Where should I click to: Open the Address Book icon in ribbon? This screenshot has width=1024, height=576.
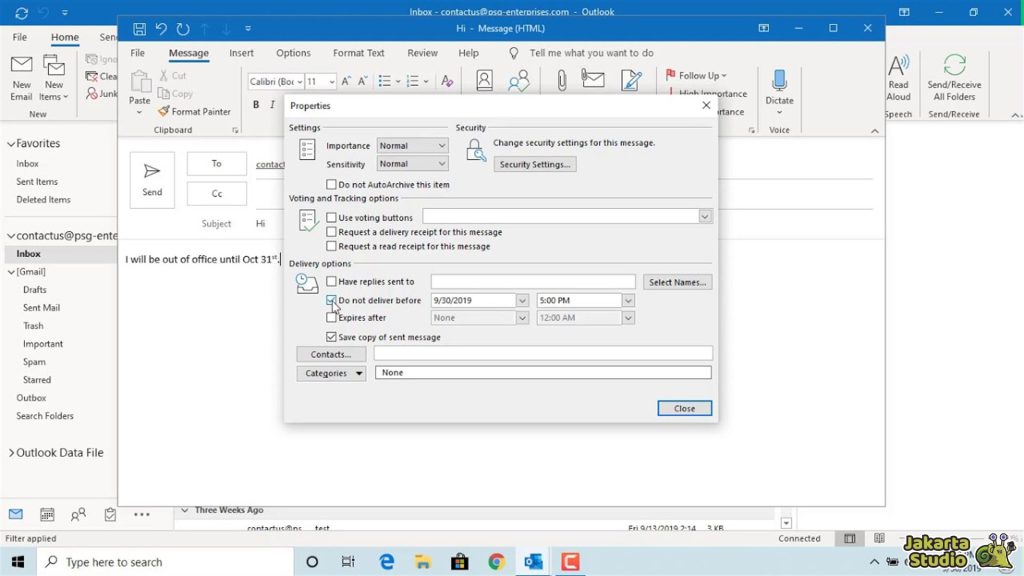(x=484, y=81)
